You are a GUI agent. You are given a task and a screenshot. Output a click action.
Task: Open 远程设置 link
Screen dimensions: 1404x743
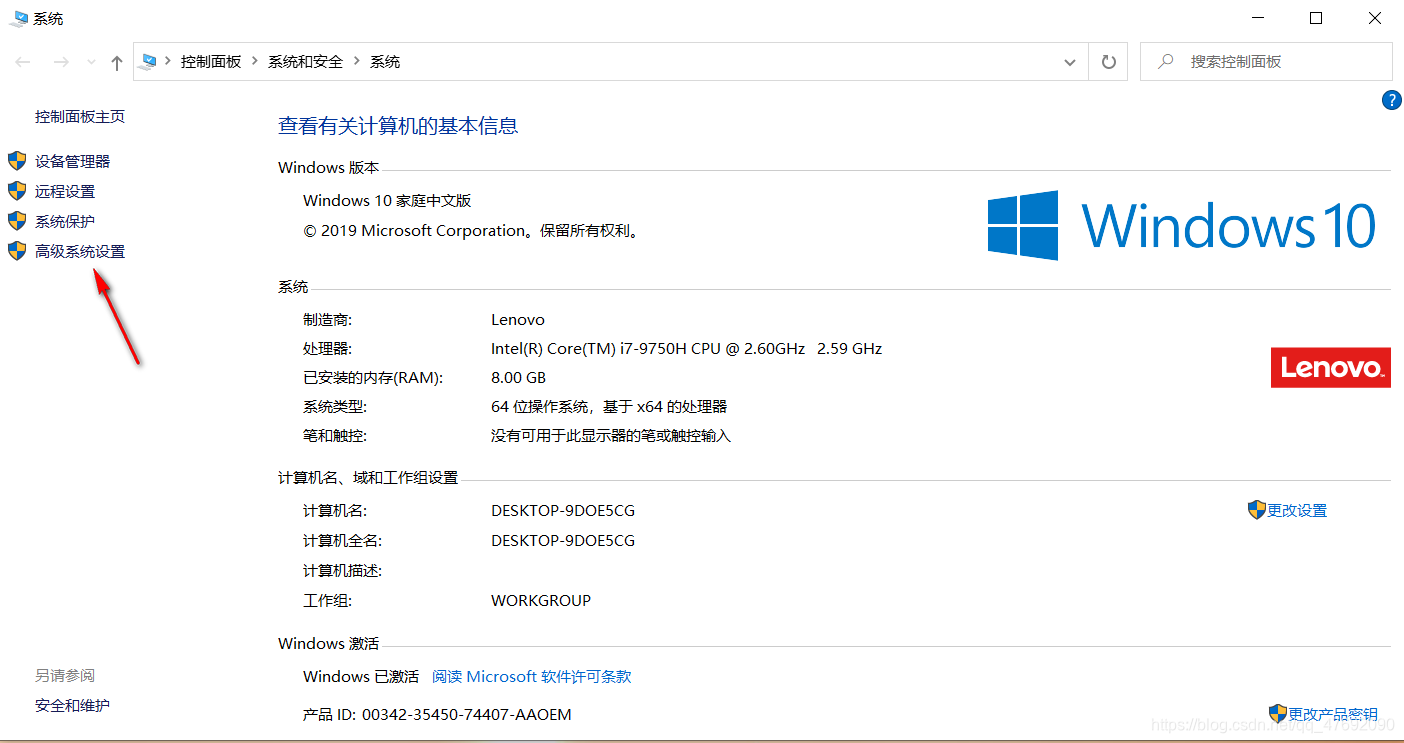pos(65,191)
